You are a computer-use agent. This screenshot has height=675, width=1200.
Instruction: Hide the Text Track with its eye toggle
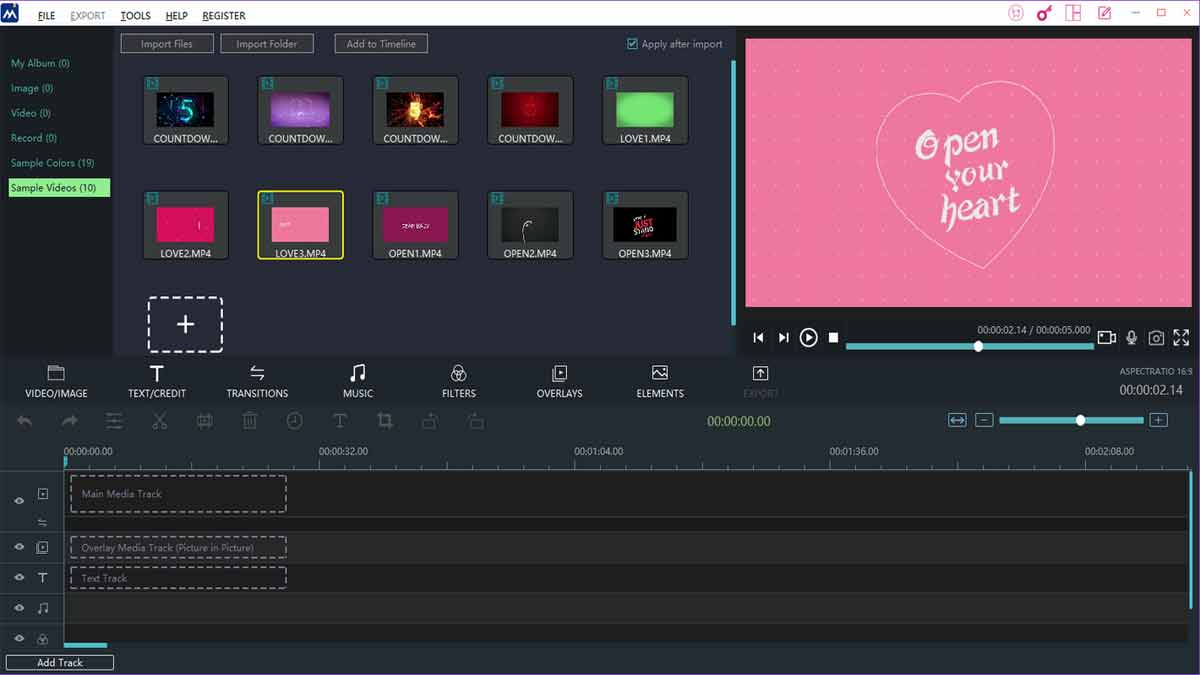(x=18, y=577)
